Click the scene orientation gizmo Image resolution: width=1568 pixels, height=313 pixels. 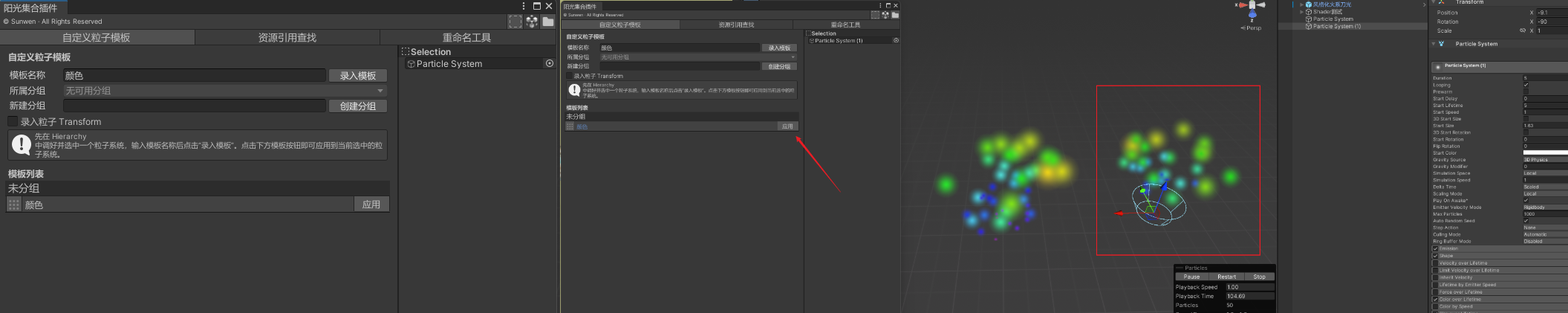[x=1252, y=10]
